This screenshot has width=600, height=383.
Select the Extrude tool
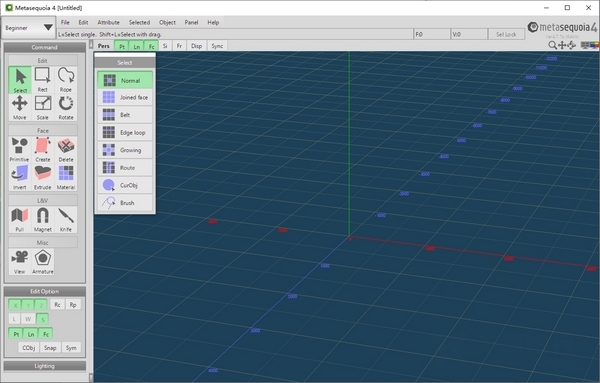point(42,178)
